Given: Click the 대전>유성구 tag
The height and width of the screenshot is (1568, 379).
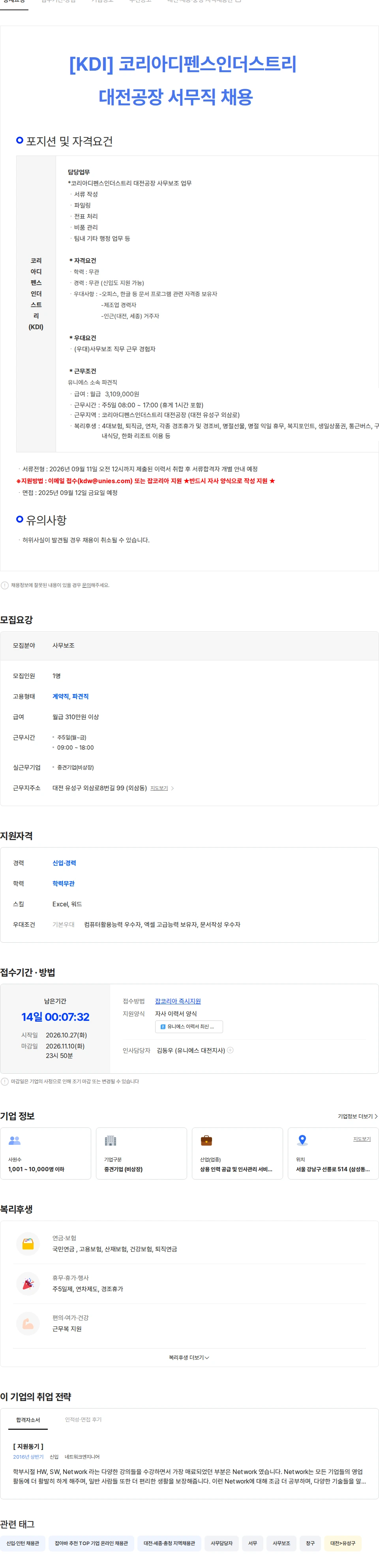Looking at the screenshot, I should [343, 1543].
